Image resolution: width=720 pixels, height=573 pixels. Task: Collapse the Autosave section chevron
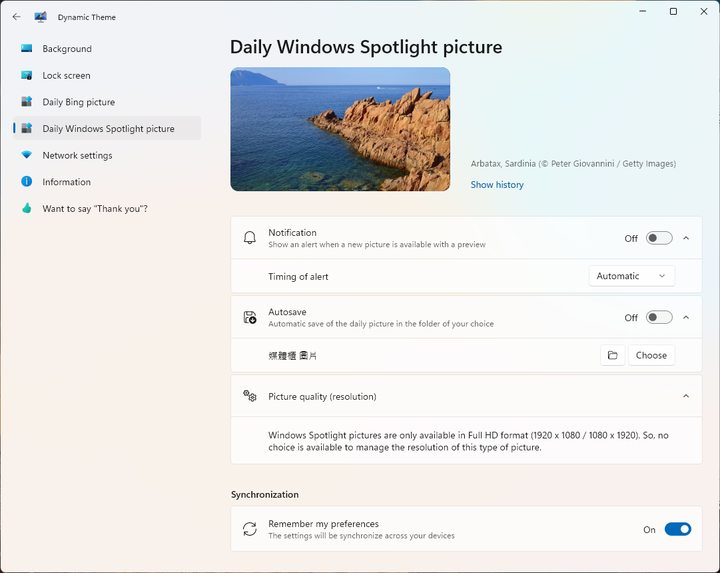pyautogui.click(x=686, y=317)
